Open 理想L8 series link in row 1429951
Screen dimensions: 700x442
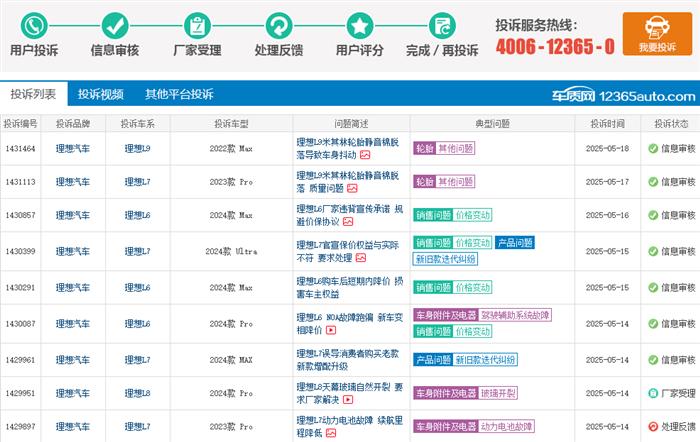(138, 393)
